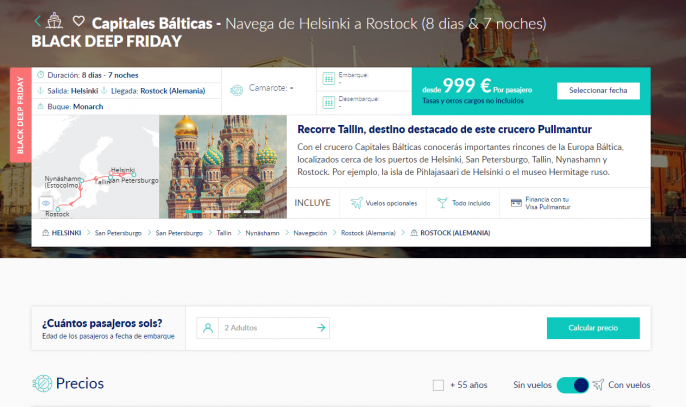Select the second carousel slide indicator

[213, 212]
